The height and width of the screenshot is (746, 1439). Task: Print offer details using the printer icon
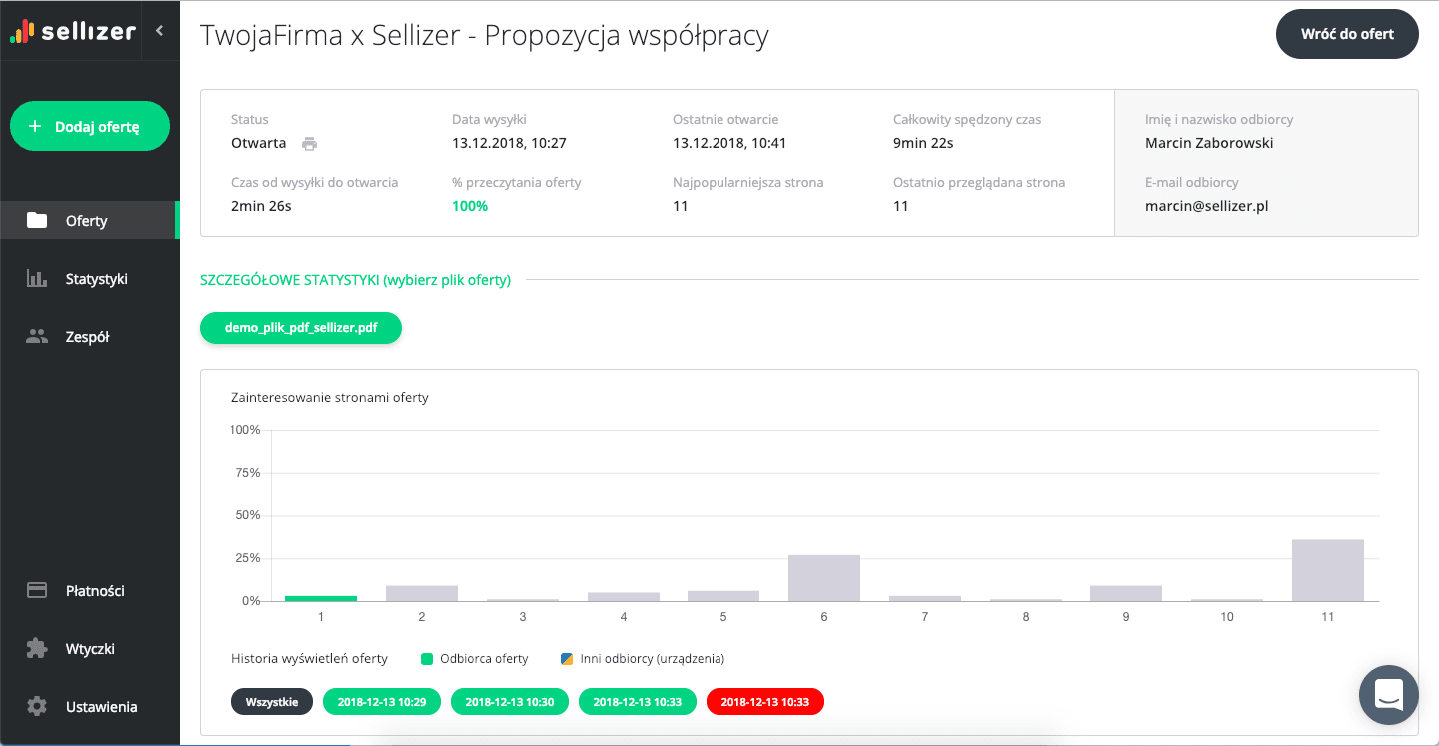(x=309, y=143)
